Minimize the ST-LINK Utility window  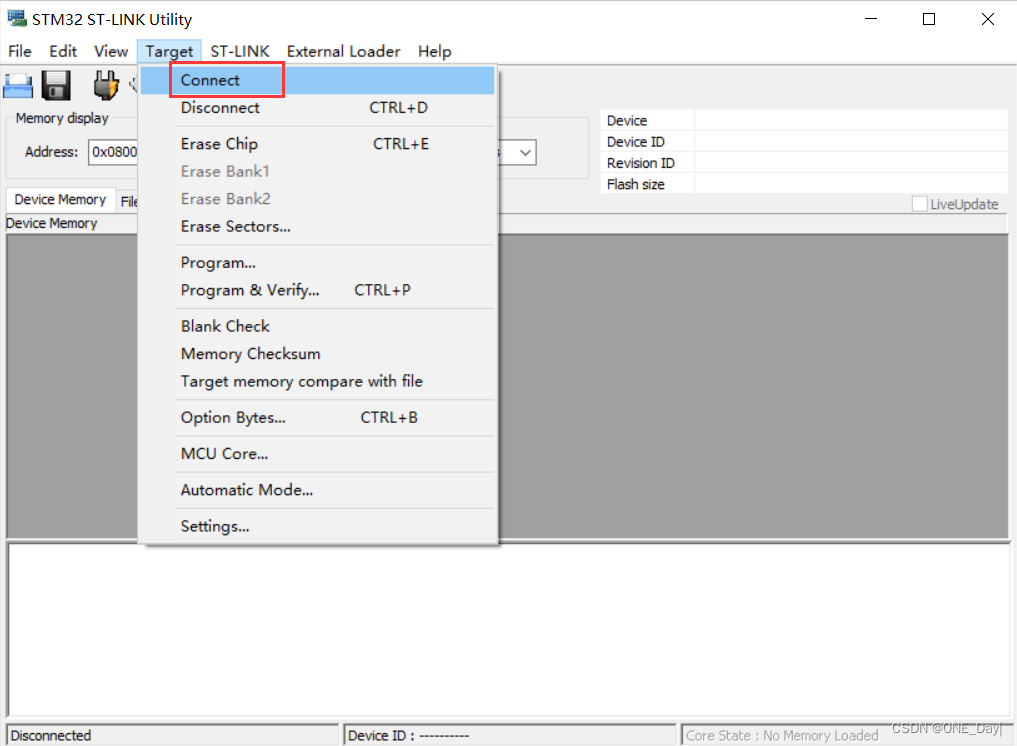pos(871,19)
